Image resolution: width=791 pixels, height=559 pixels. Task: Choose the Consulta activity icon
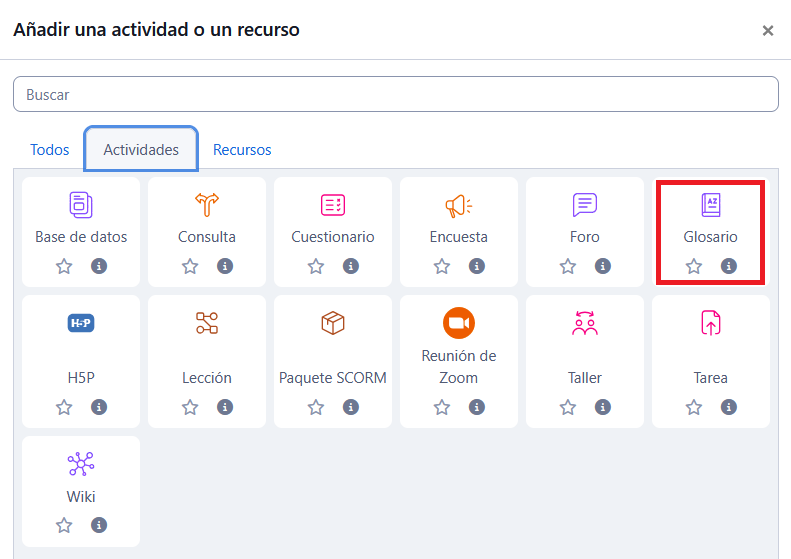207,205
